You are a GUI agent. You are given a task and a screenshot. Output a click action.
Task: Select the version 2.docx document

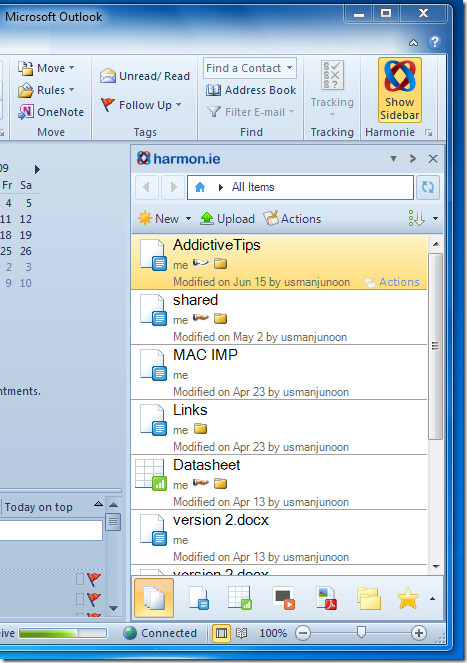(x=279, y=537)
